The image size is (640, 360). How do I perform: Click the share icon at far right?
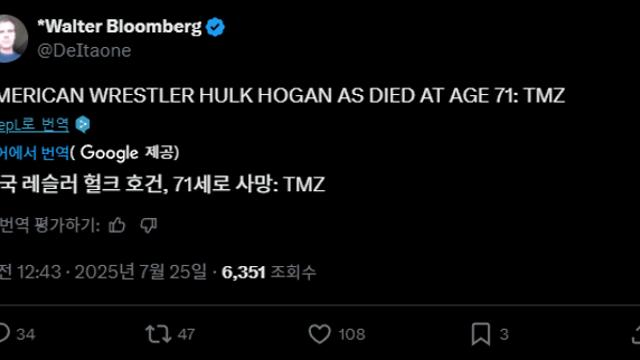click(636, 334)
